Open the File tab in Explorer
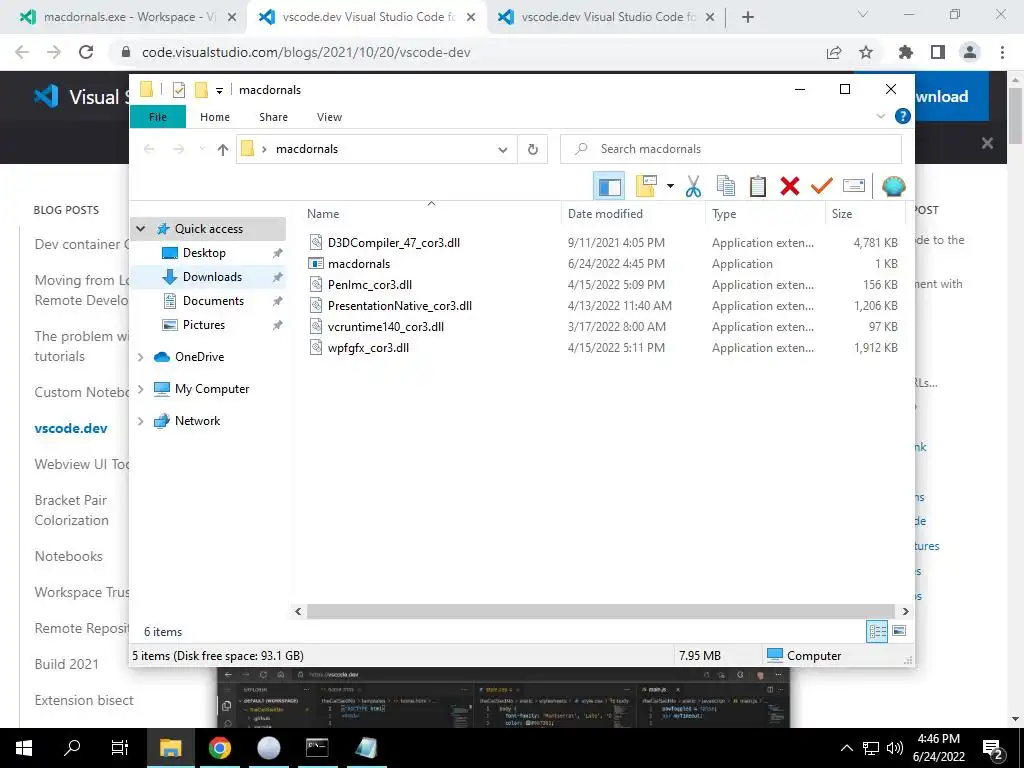The height and width of the screenshot is (768, 1024). (x=157, y=117)
